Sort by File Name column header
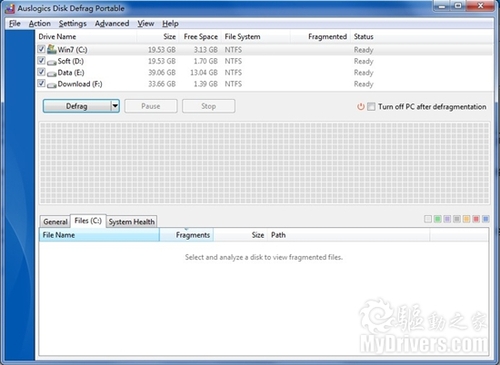 (x=99, y=235)
